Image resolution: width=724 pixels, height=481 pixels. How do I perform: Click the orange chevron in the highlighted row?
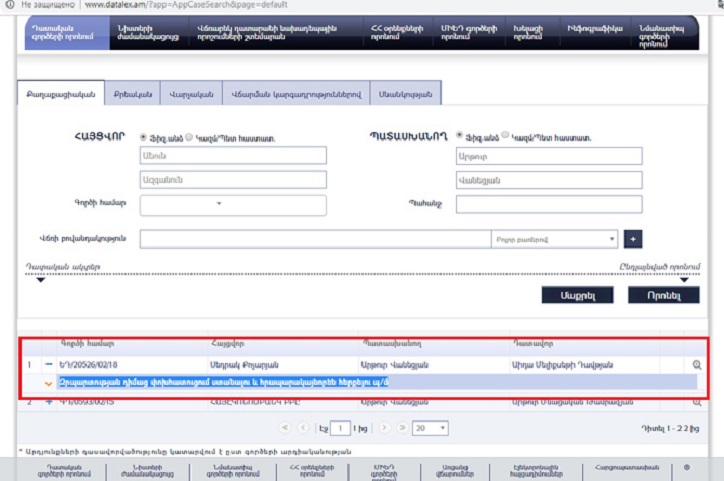[x=48, y=383]
